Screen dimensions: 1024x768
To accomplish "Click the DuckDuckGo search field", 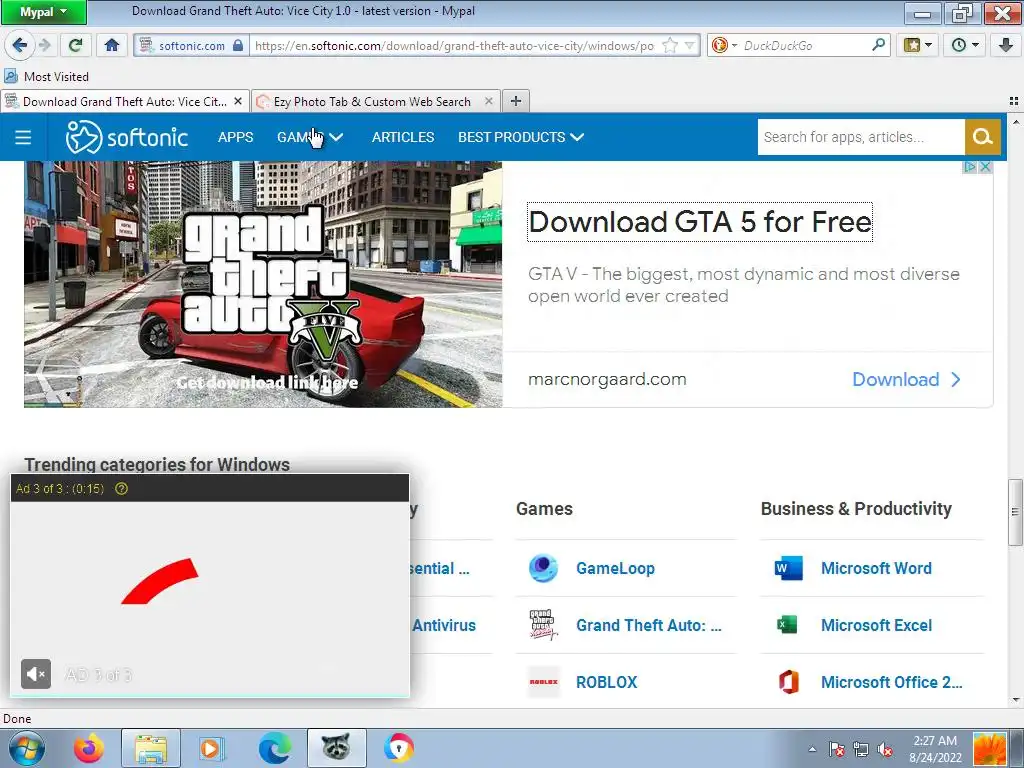I will [x=805, y=46].
